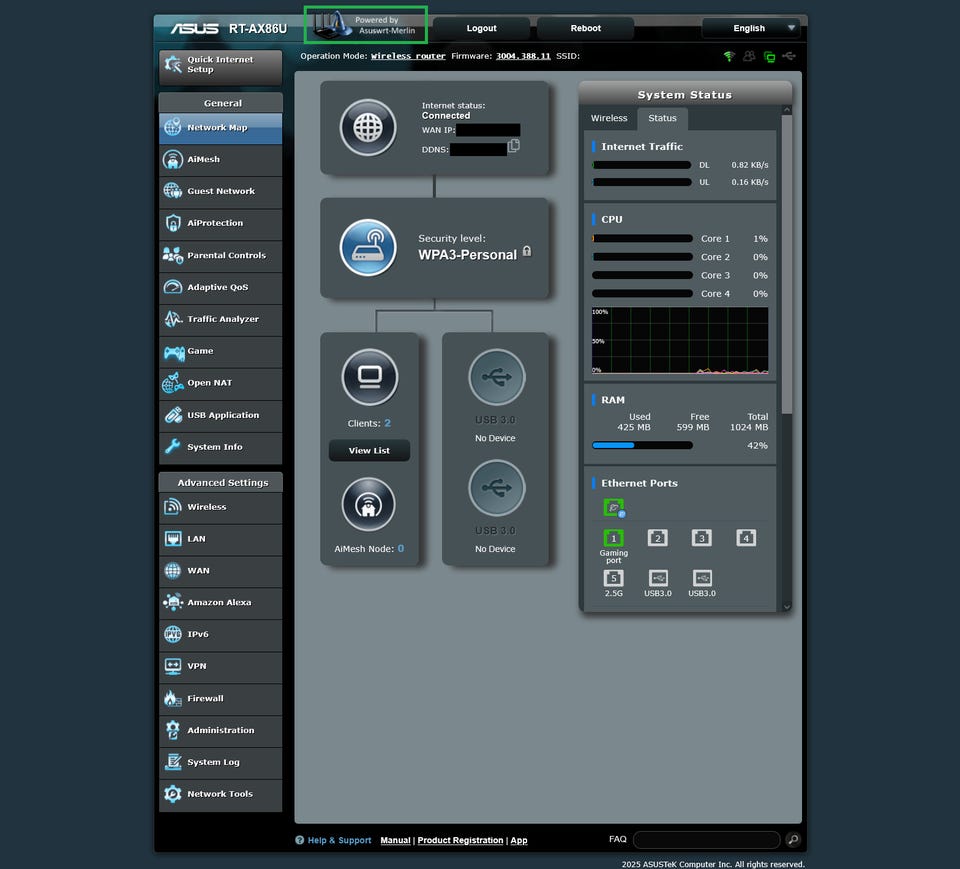This screenshot has width=960, height=869.
Task: Open the AiMesh Node icon
Action: pyautogui.click(x=369, y=503)
